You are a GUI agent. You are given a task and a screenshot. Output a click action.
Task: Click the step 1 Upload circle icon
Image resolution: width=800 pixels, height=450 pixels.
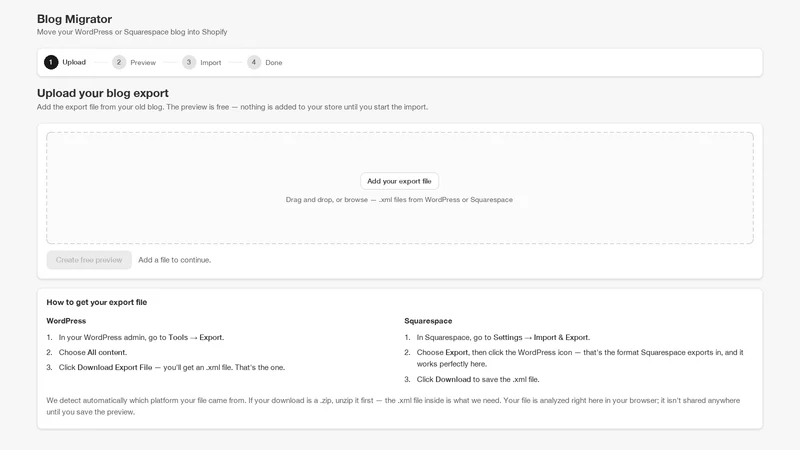tap(51, 62)
